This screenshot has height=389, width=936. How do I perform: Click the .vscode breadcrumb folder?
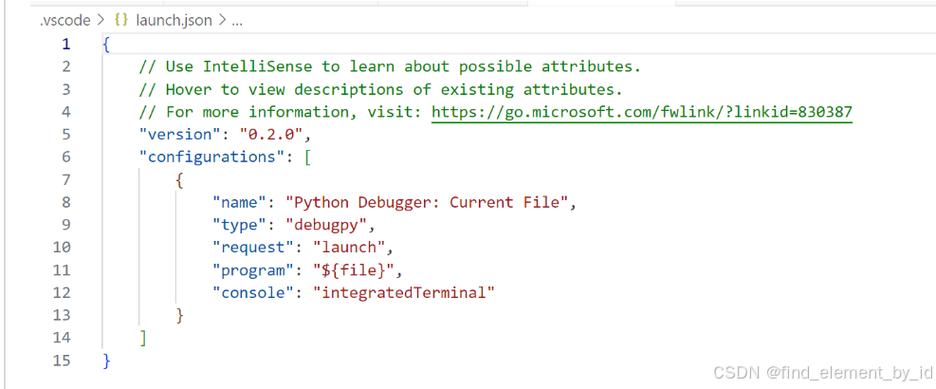(64, 21)
